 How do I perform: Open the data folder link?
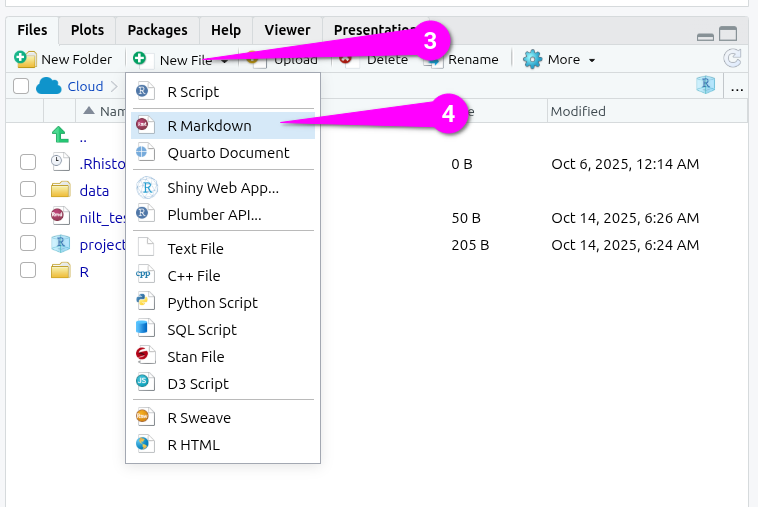pos(94,190)
